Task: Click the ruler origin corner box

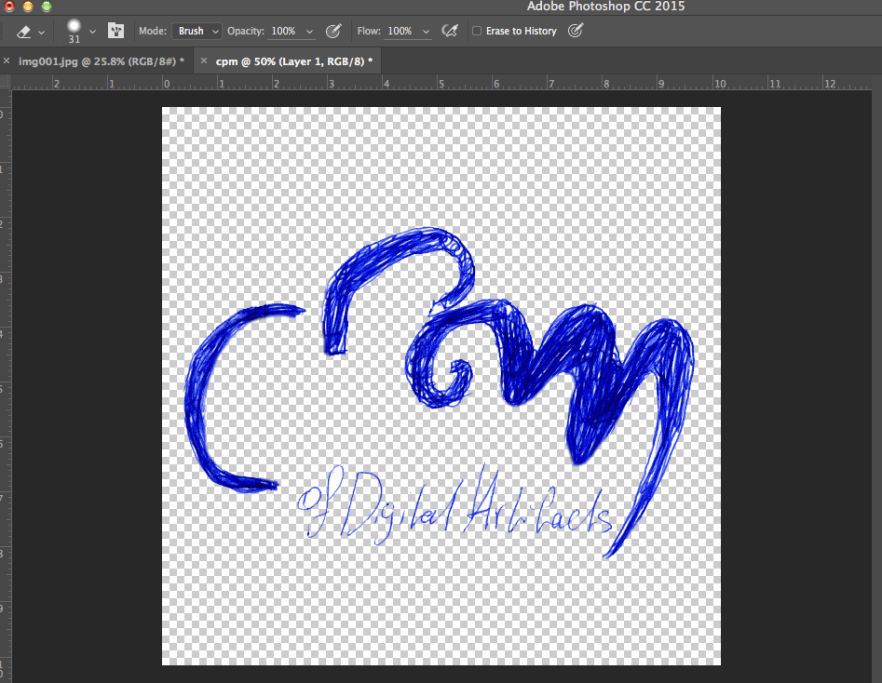Action: tap(5, 83)
